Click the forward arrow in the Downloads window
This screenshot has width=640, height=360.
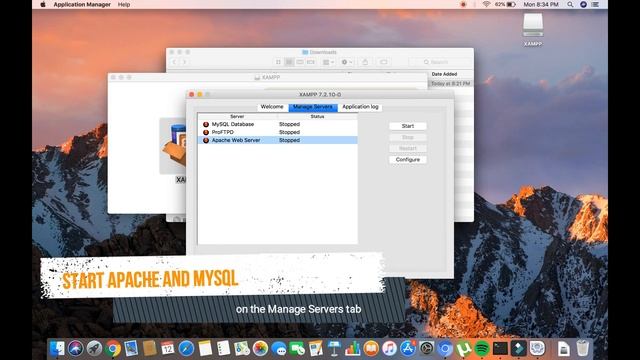tap(184, 62)
